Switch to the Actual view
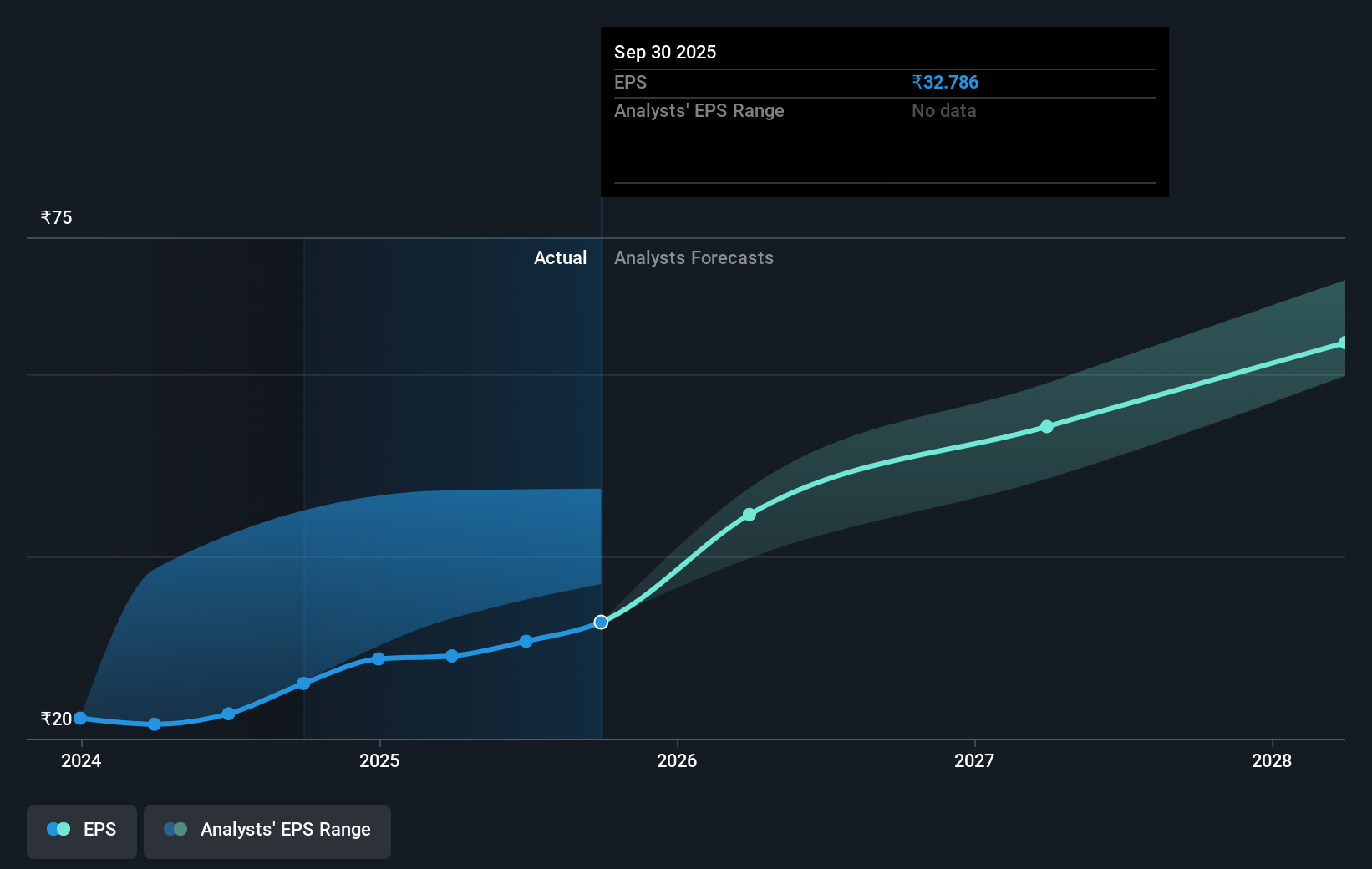Viewport: 1372px width, 869px height. [x=560, y=257]
